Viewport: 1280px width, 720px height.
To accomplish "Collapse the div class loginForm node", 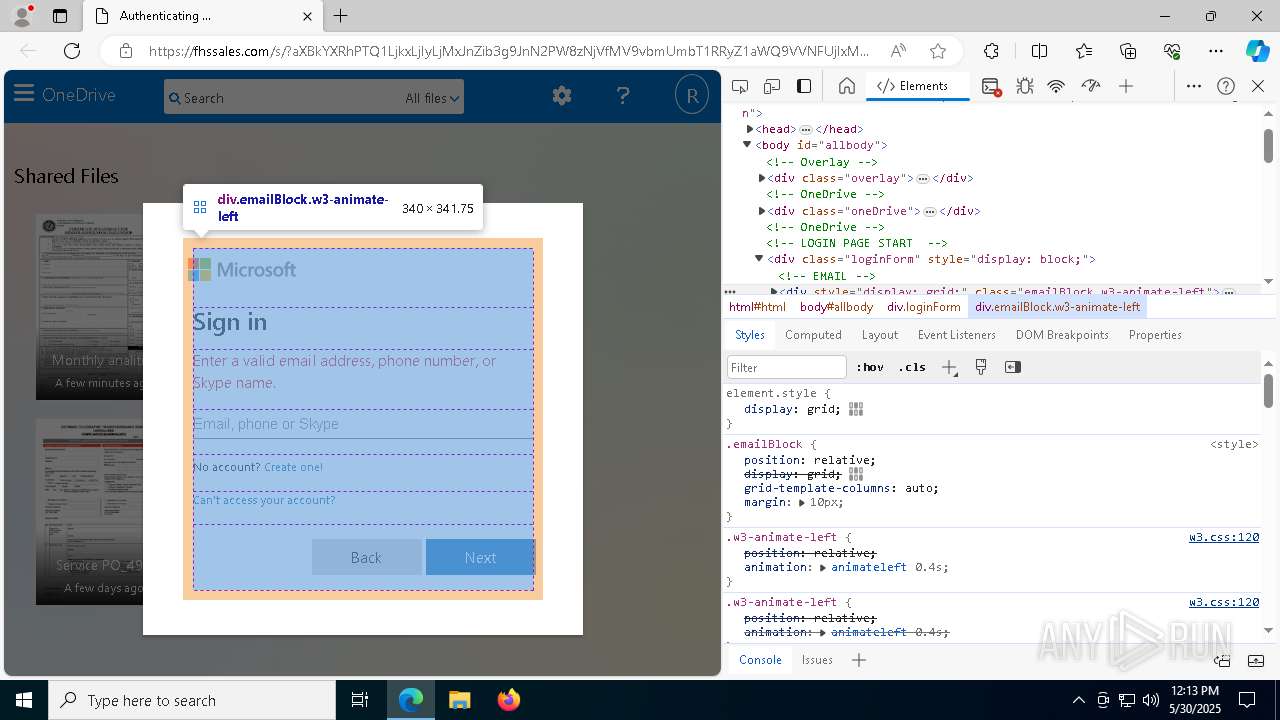I will click(x=759, y=259).
